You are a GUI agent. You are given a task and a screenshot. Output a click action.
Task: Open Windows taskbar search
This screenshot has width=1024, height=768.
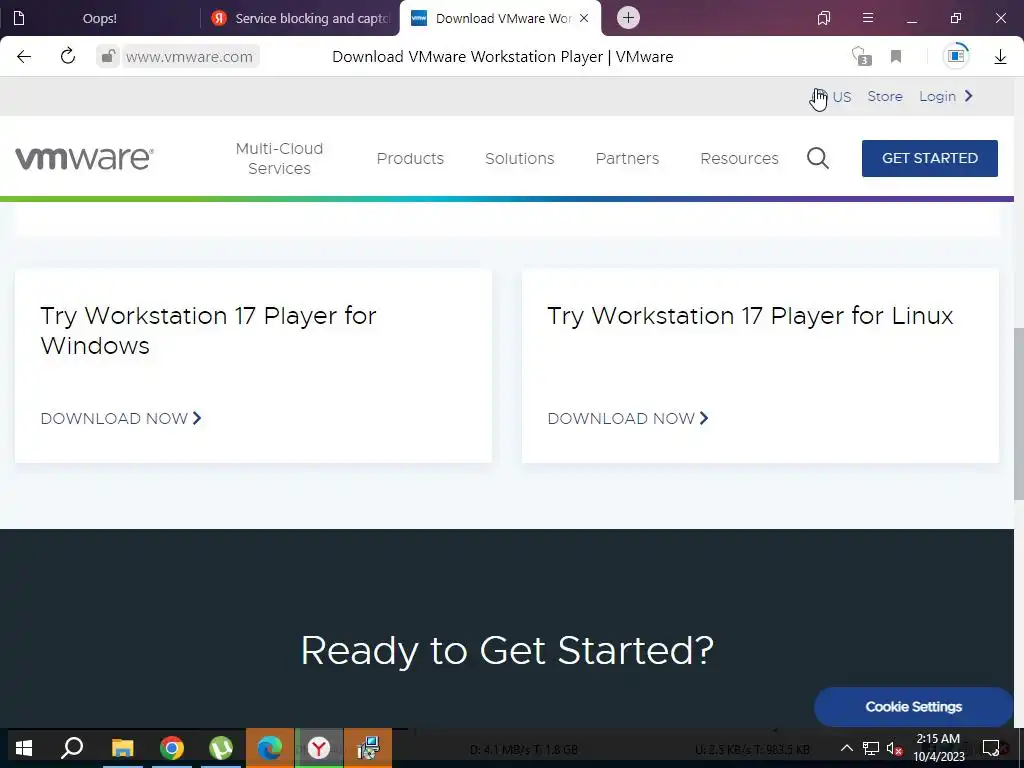[x=72, y=748]
